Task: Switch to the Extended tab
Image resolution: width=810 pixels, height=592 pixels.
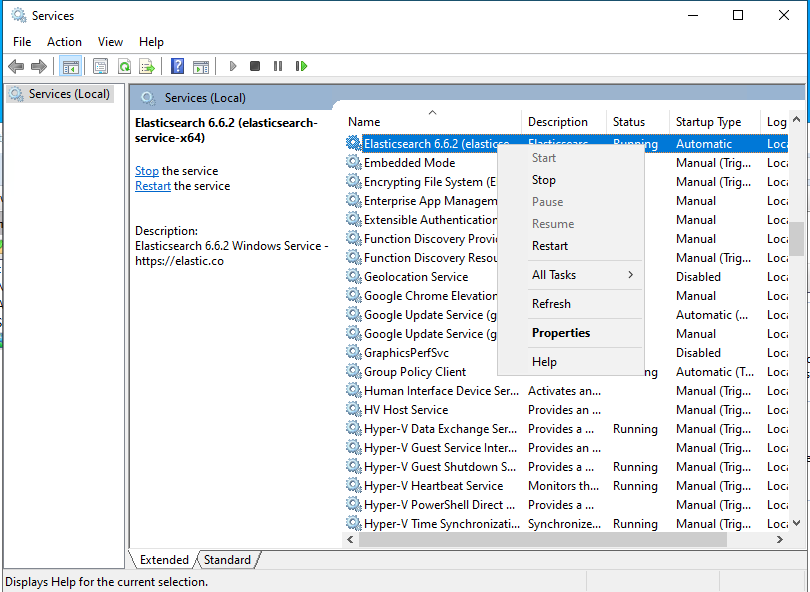Action: pos(164,559)
